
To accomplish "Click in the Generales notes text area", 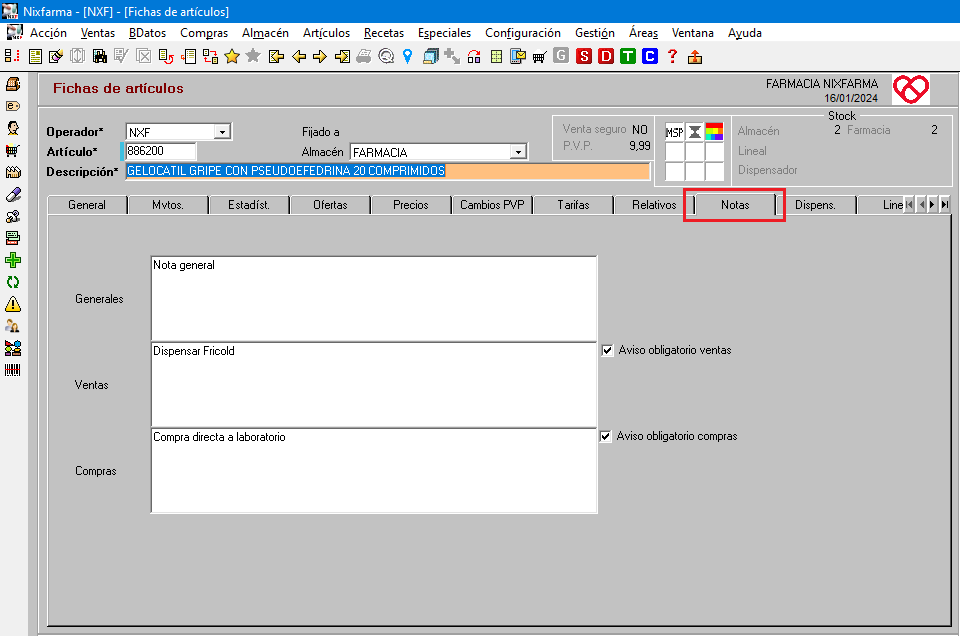I will [373, 299].
